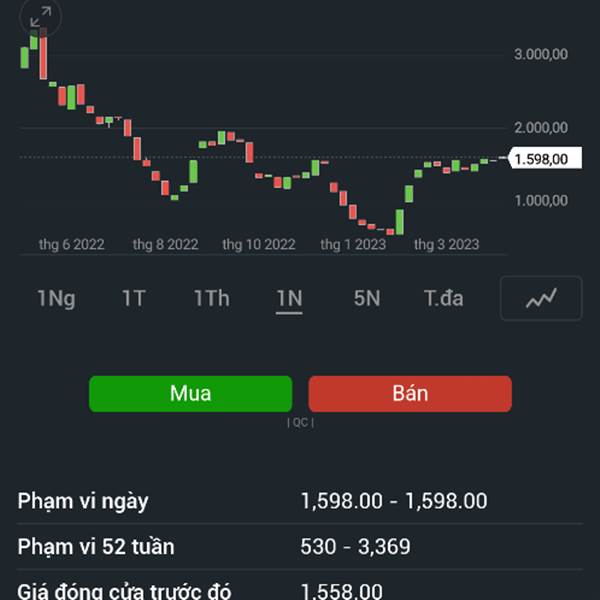600x600 pixels.
Task: Tap the Giá đóng cửa trước đó row
Action: [x=300, y=591]
